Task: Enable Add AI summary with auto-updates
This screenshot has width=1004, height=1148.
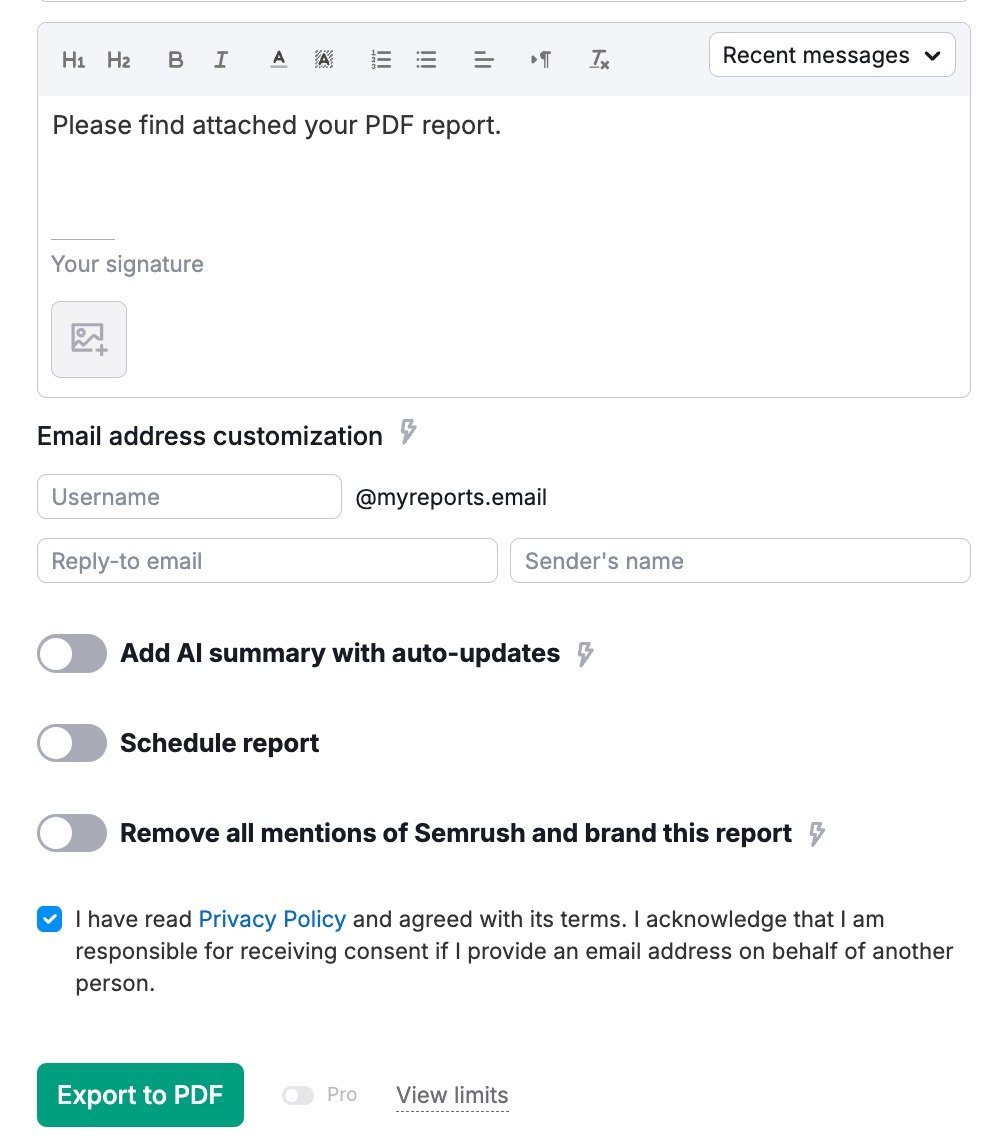Action: click(x=71, y=653)
